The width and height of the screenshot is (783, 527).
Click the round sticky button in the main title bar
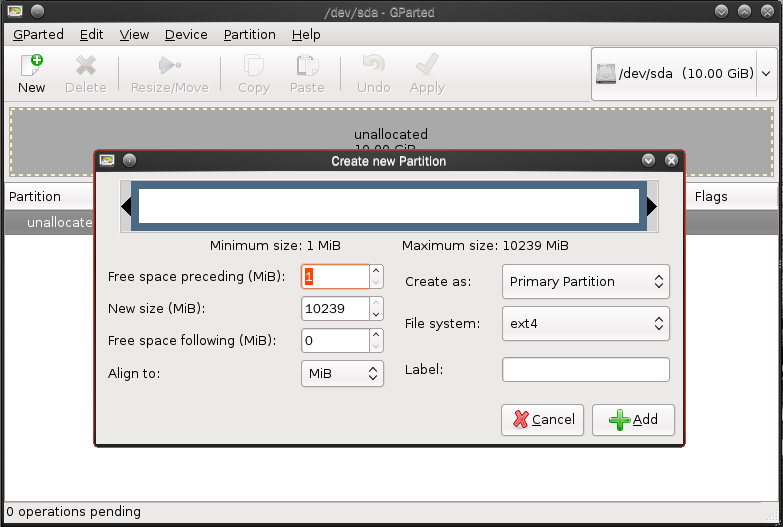(x=37, y=11)
